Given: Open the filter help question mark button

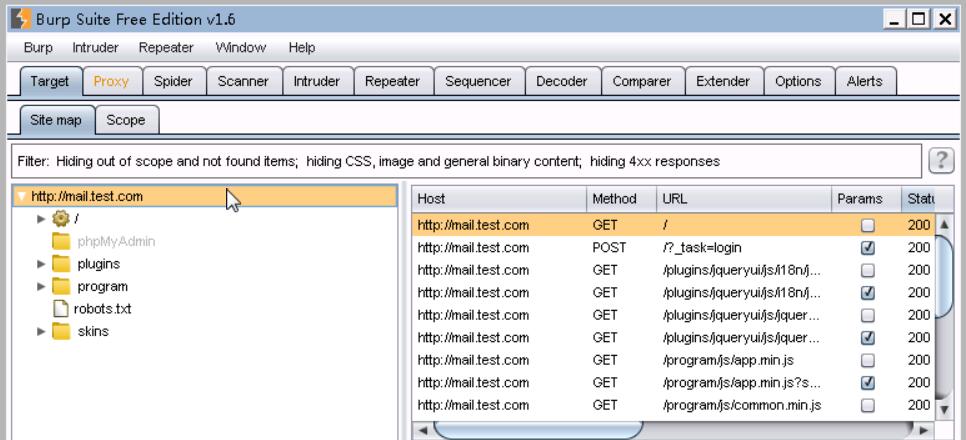Looking at the screenshot, I should [x=941, y=161].
